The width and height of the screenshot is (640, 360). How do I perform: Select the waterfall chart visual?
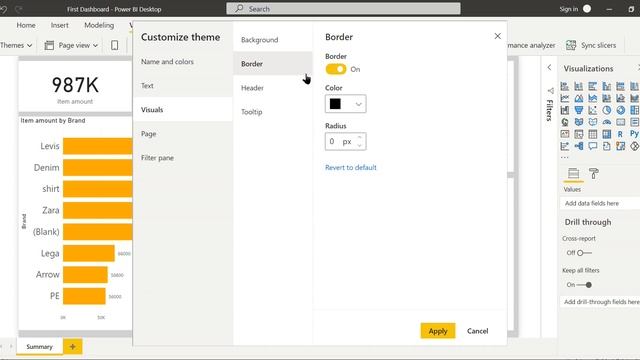pos(565,110)
